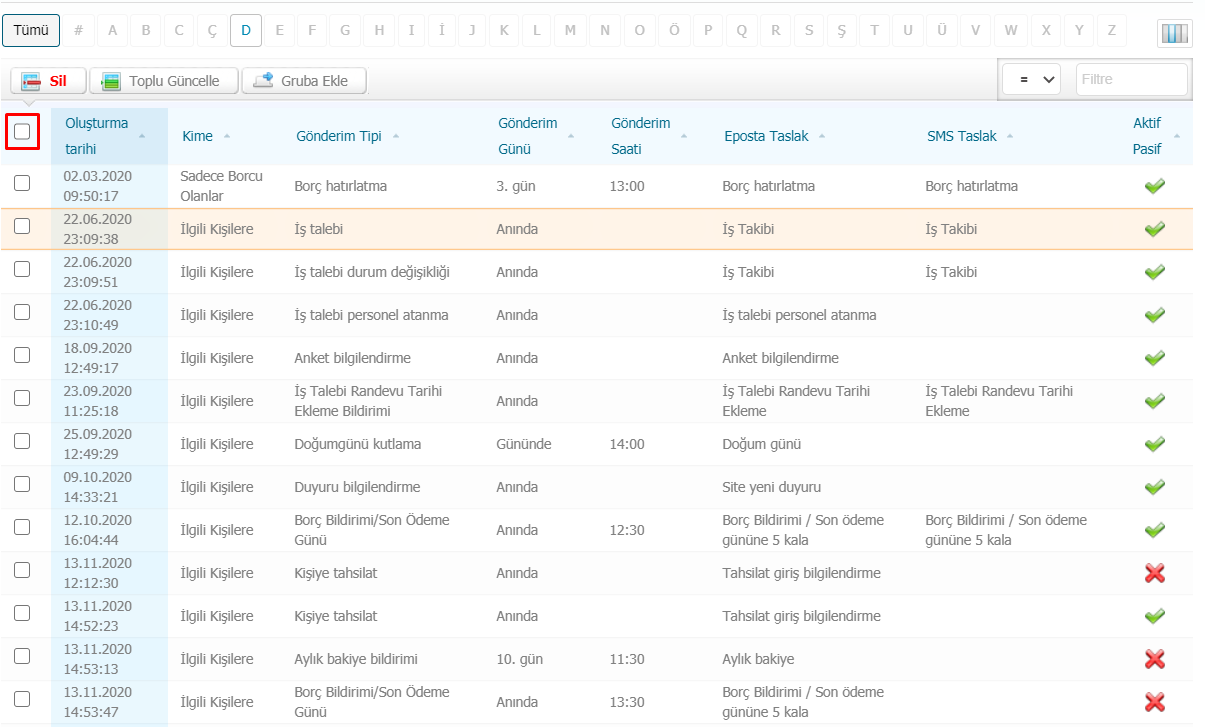Click the '10. gün' sending day cell
1205x727 pixels.
pyautogui.click(x=519, y=659)
